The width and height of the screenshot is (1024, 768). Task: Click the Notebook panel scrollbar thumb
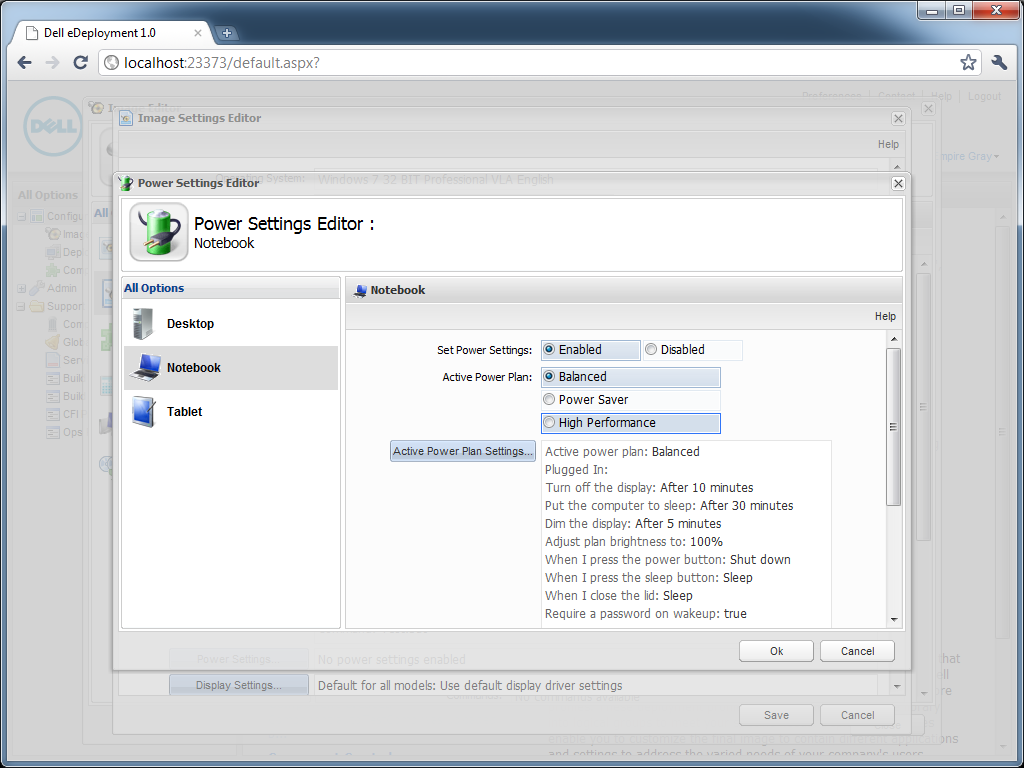pos(893,427)
